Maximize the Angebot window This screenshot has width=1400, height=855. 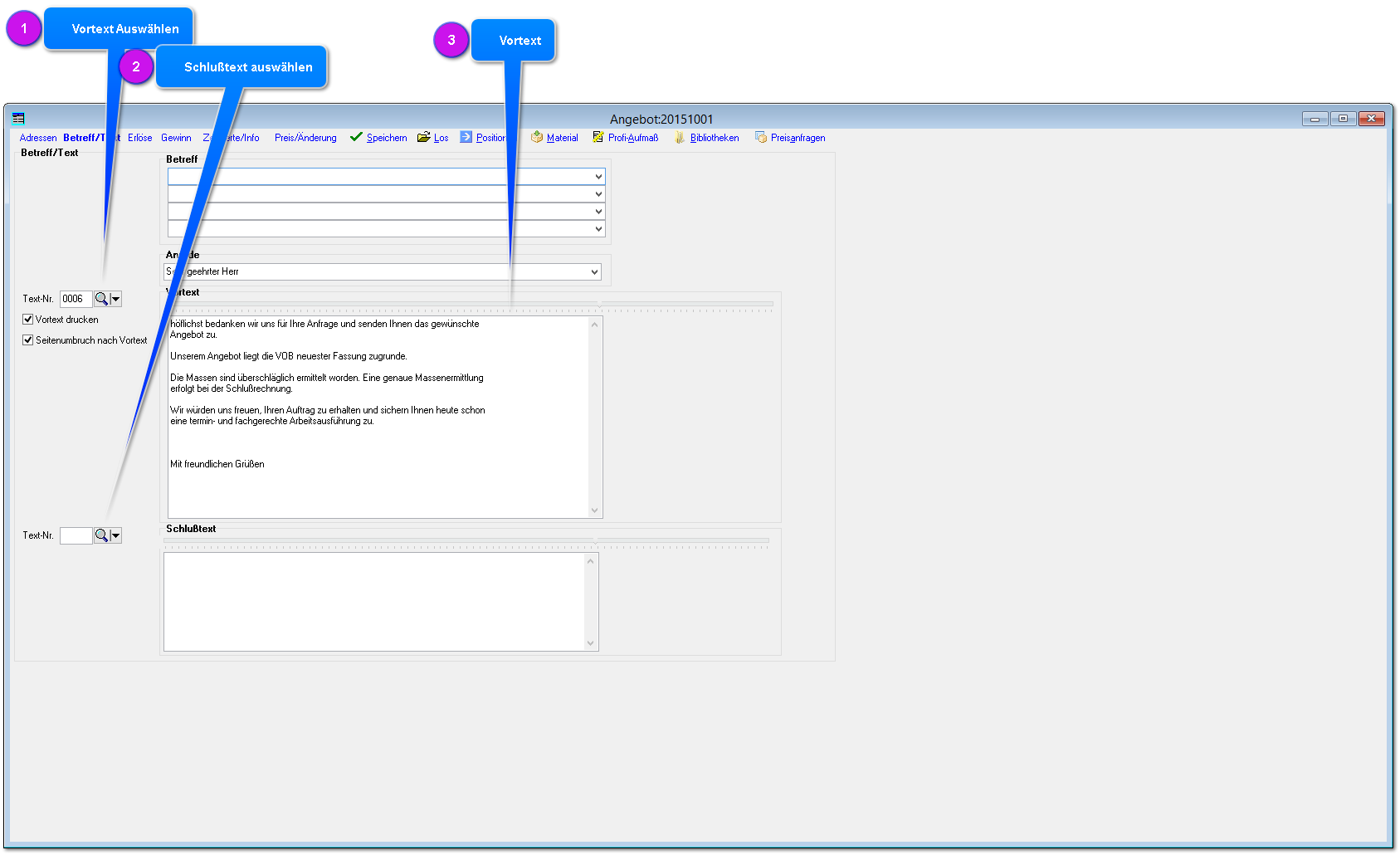(1343, 119)
